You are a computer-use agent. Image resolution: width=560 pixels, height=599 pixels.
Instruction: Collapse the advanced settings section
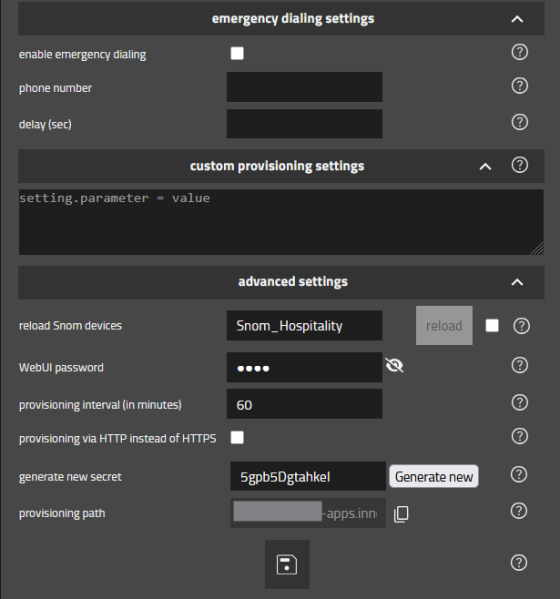[517, 282]
